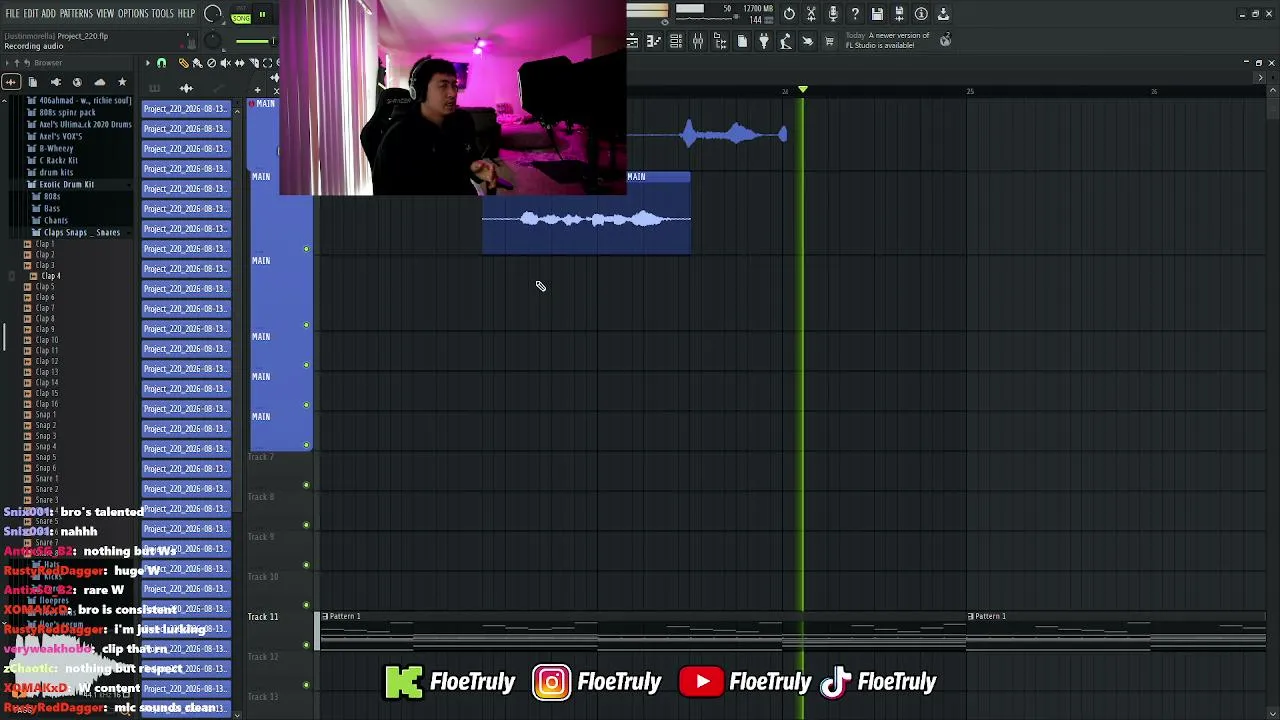Screen dimensions: 1280x720
Task: Pause playback with the transport pause button
Action: coord(262,15)
